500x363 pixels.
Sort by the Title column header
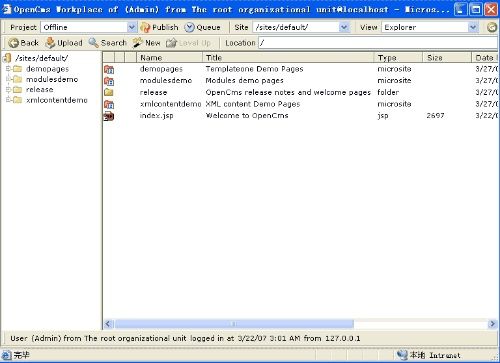pyautogui.click(x=288, y=58)
